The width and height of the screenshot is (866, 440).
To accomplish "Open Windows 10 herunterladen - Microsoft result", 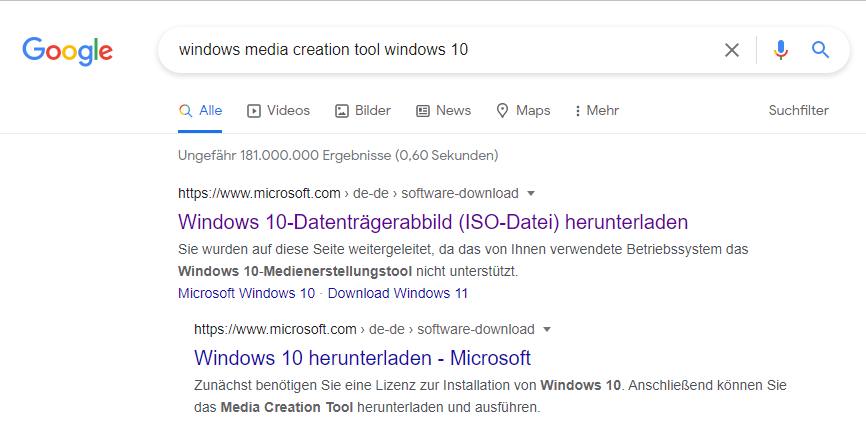I will 362,357.
